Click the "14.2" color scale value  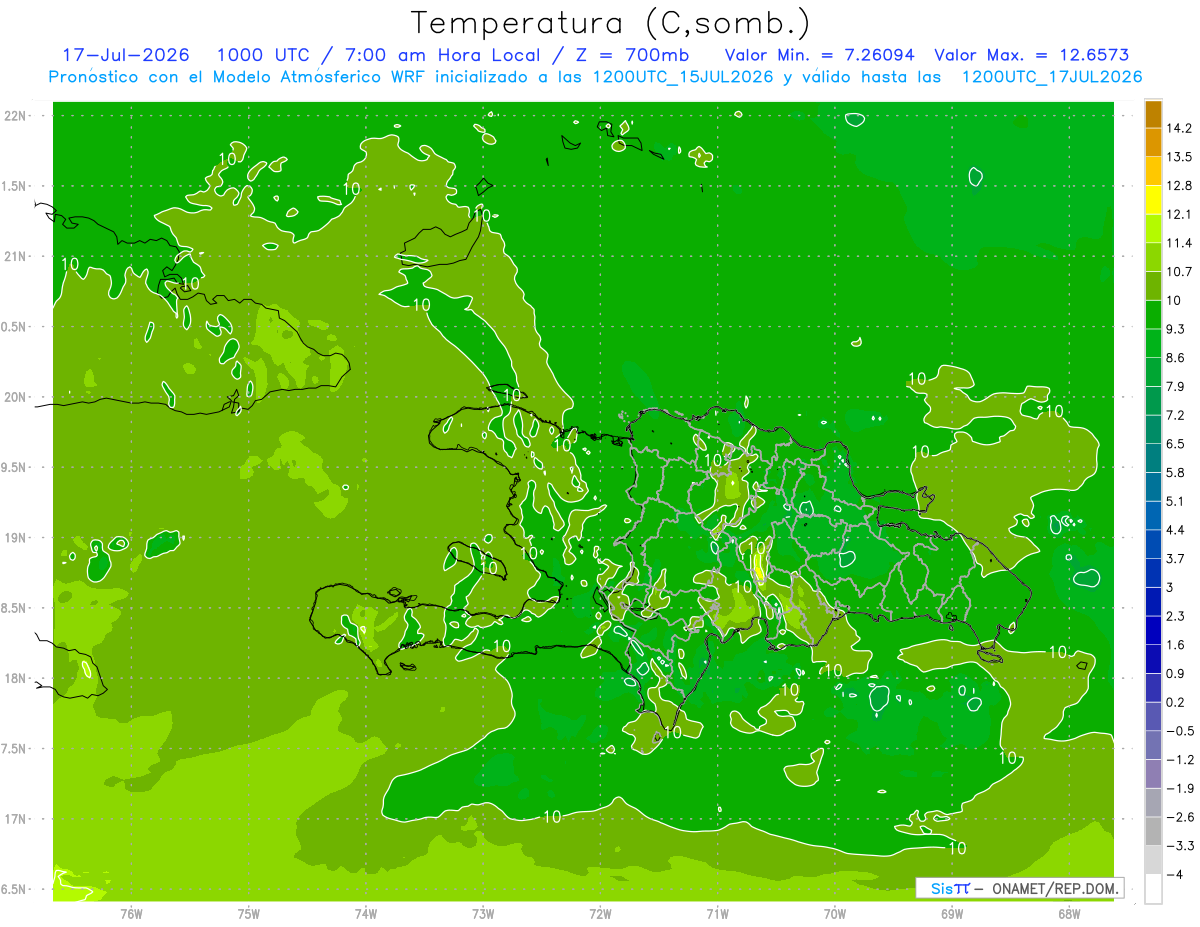click(x=1179, y=128)
